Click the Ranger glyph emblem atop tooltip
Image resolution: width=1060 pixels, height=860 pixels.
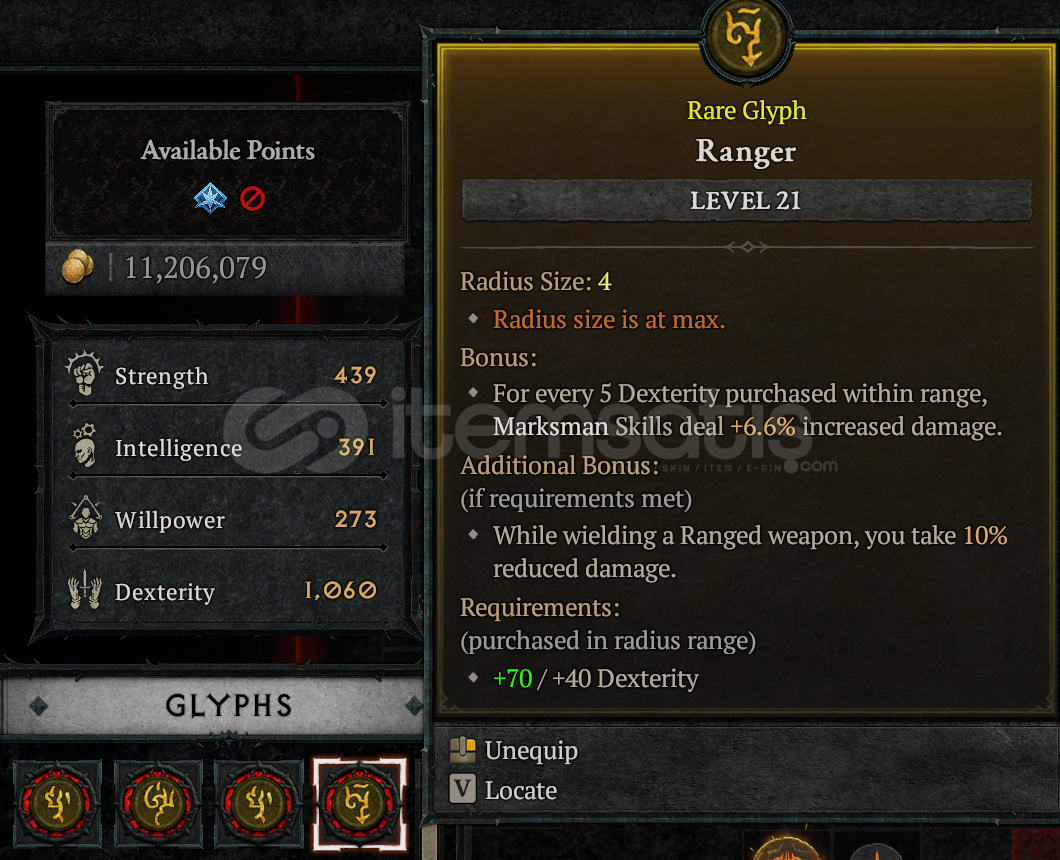[746, 39]
